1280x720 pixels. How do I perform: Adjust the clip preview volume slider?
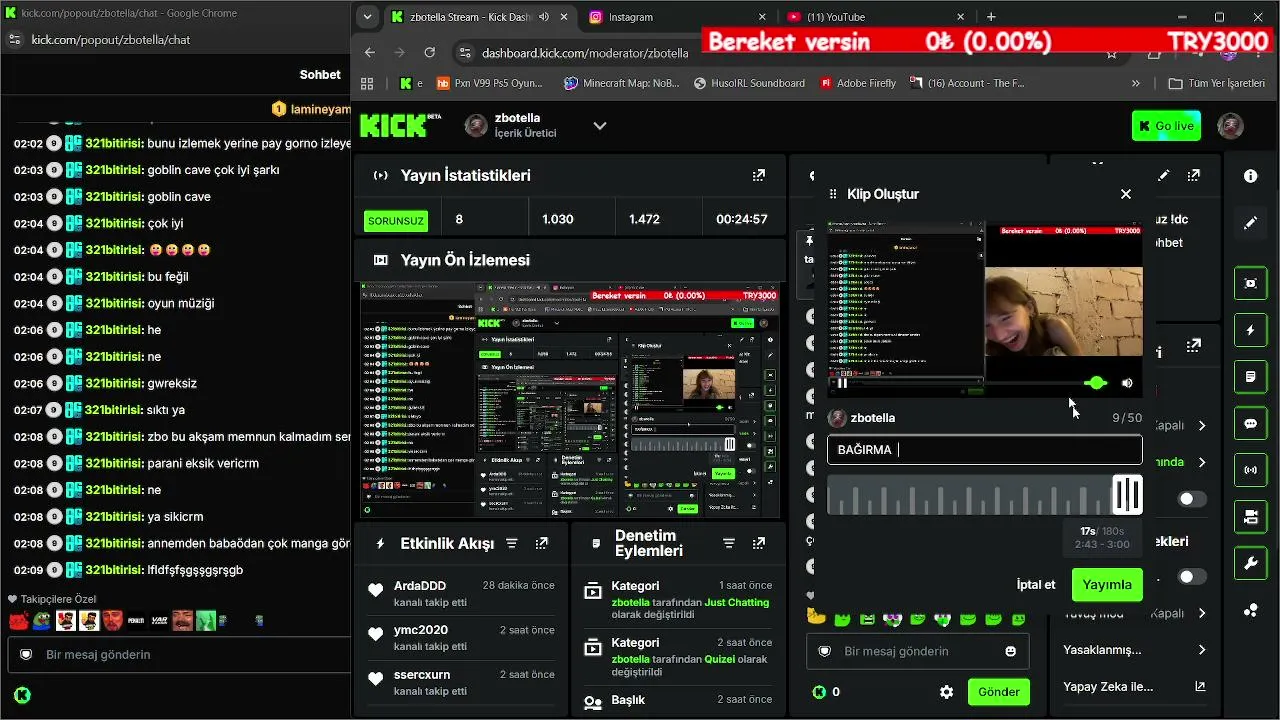point(1096,383)
